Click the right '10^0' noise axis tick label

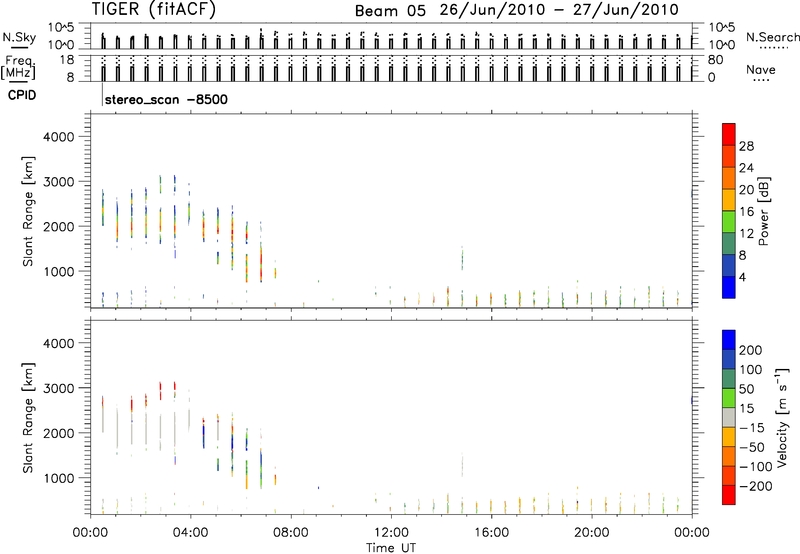tap(722, 45)
